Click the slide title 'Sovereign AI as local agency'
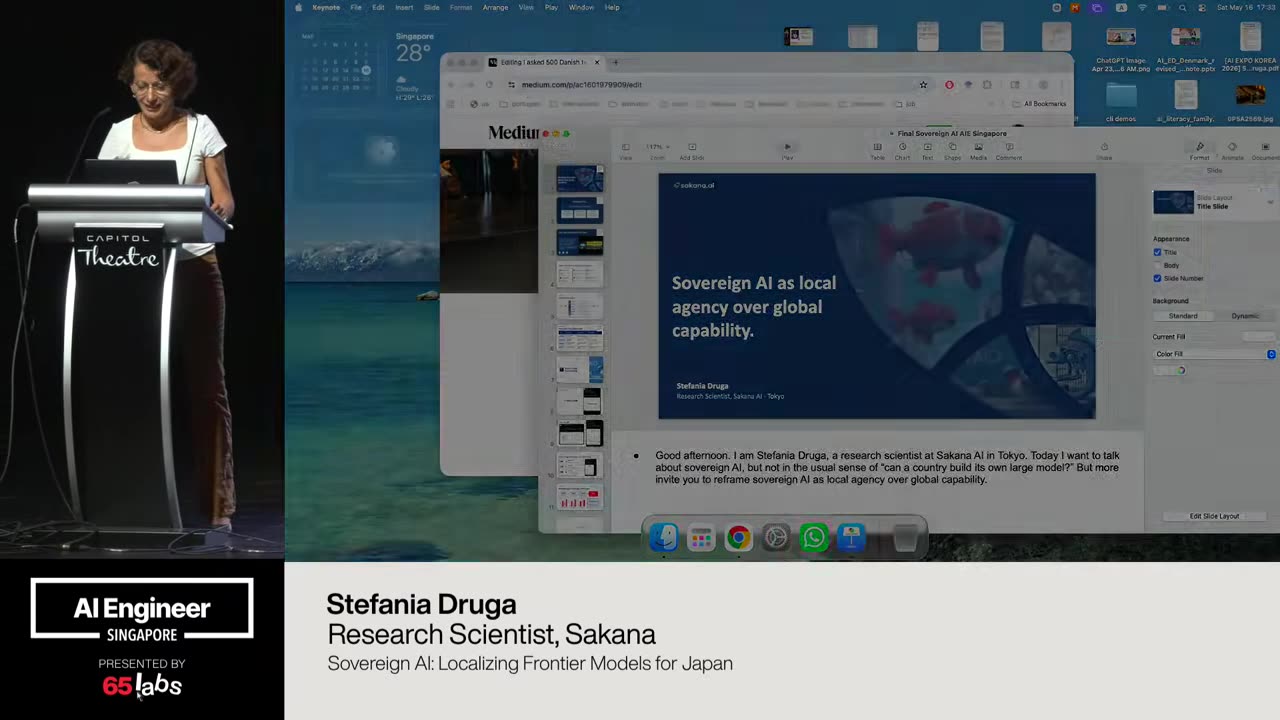 [x=754, y=306]
